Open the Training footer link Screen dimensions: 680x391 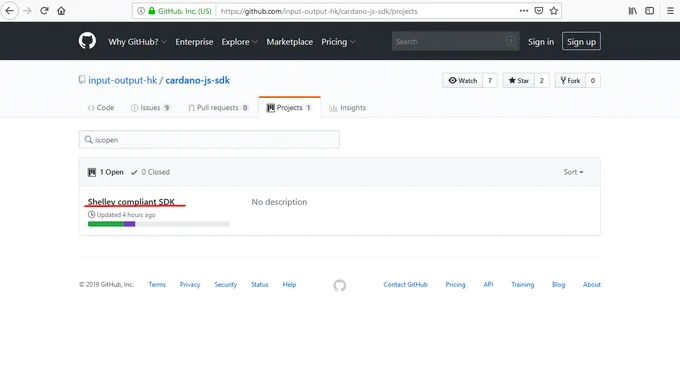coord(523,285)
